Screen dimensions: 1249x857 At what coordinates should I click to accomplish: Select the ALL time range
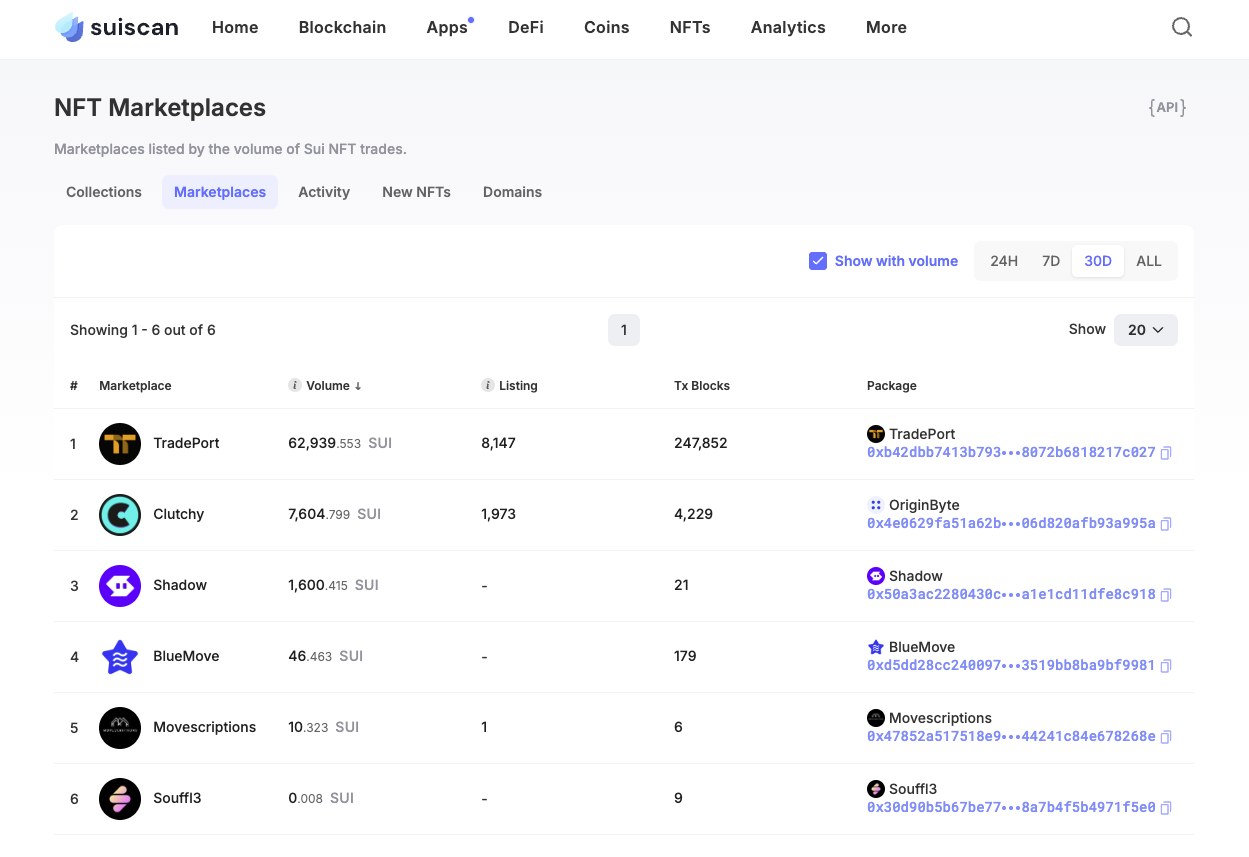click(1149, 261)
